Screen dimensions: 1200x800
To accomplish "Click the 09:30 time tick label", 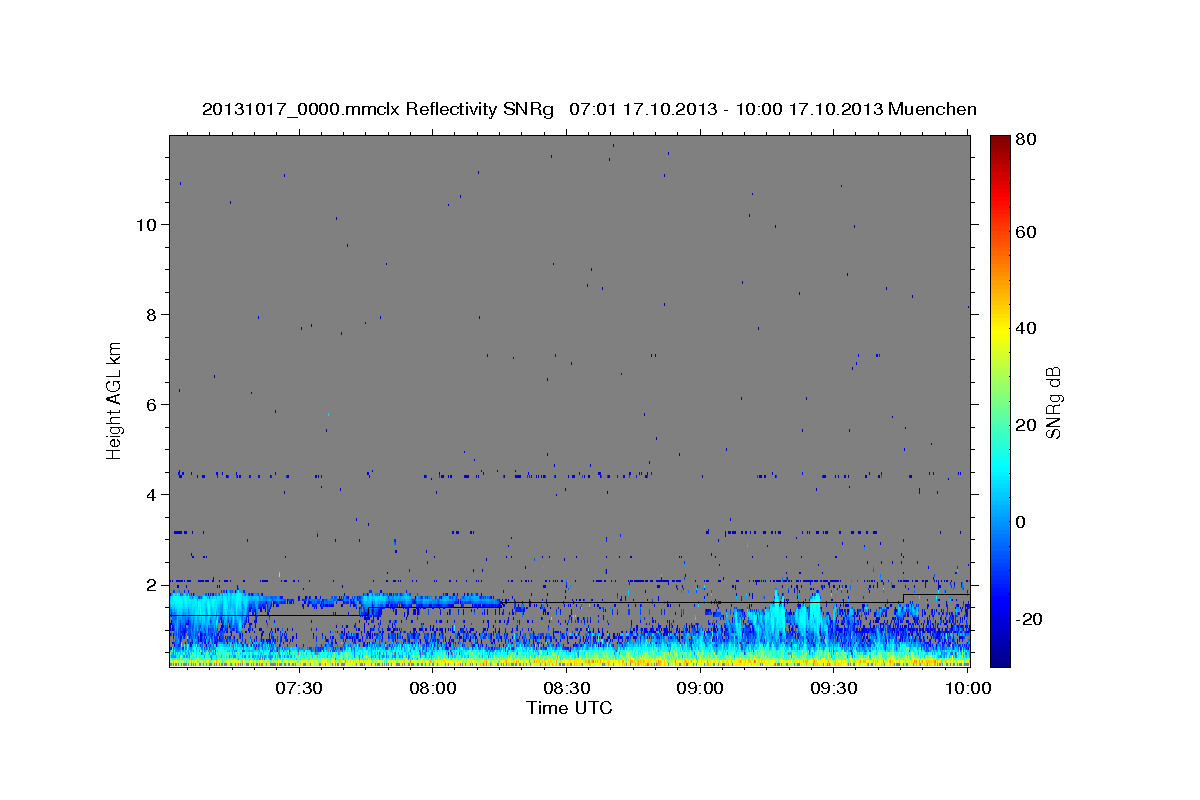I will [833, 689].
